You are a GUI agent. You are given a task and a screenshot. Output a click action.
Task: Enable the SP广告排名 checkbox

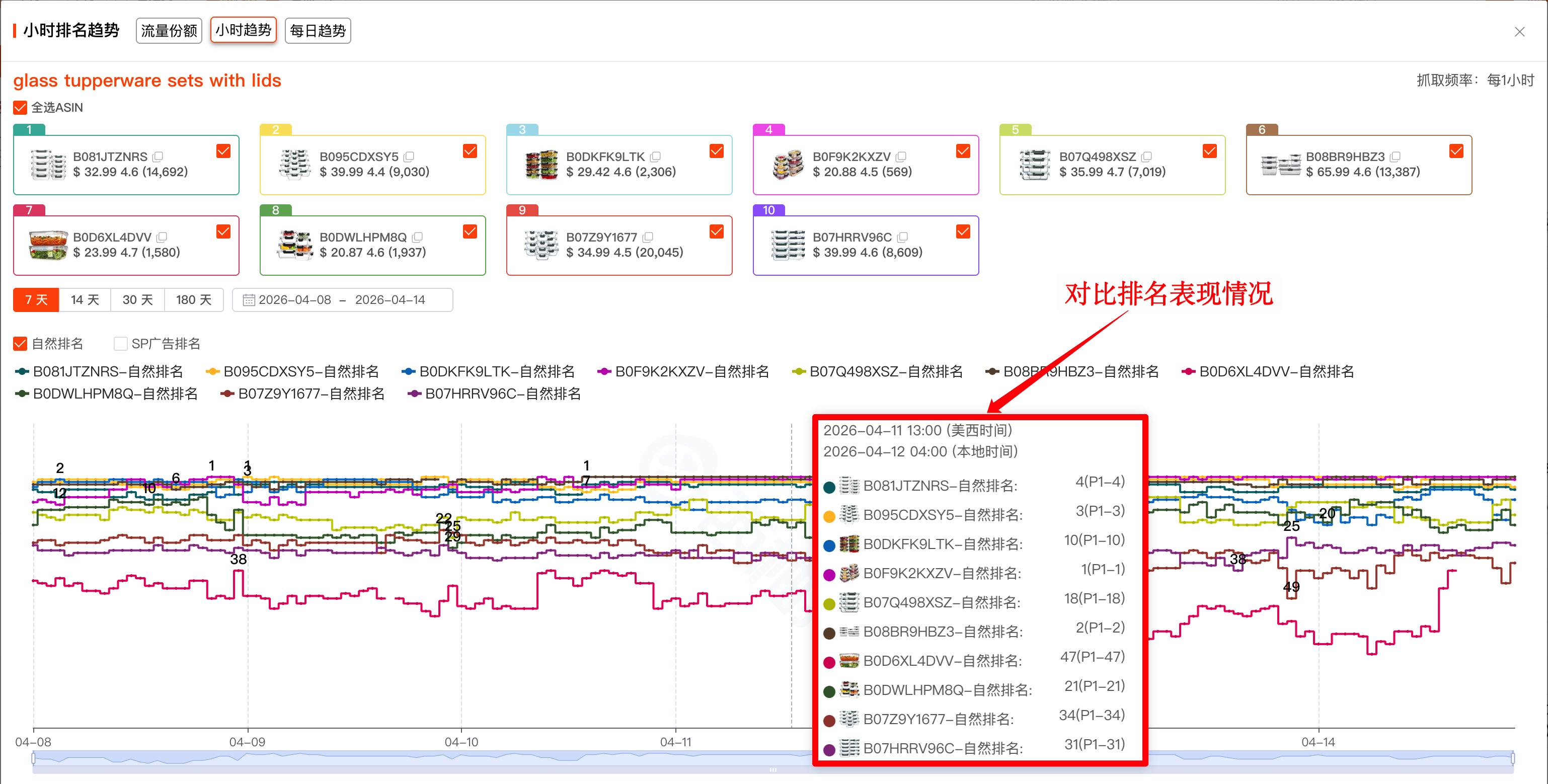pos(120,343)
